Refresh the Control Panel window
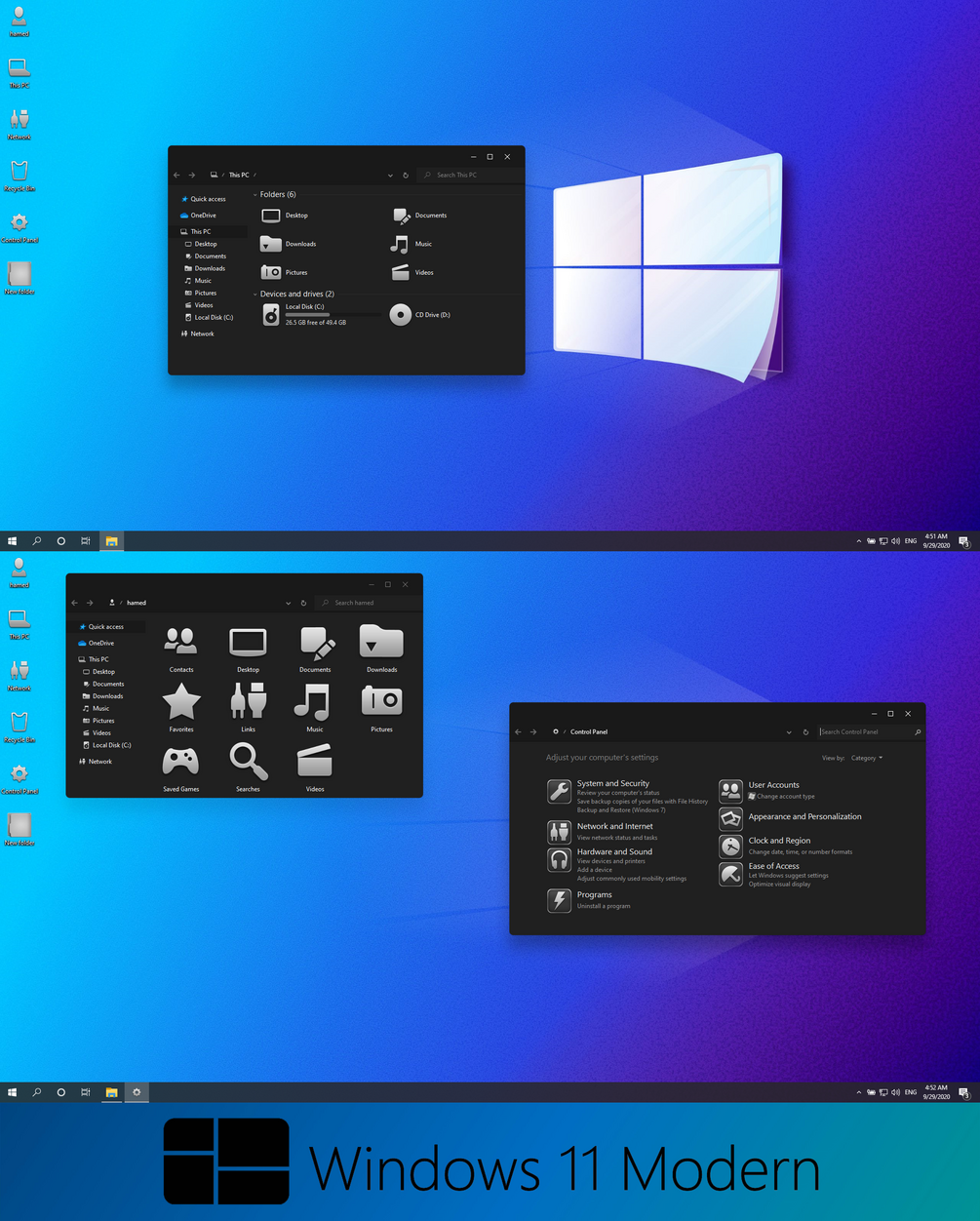This screenshot has height=1221, width=980. click(805, 731)
